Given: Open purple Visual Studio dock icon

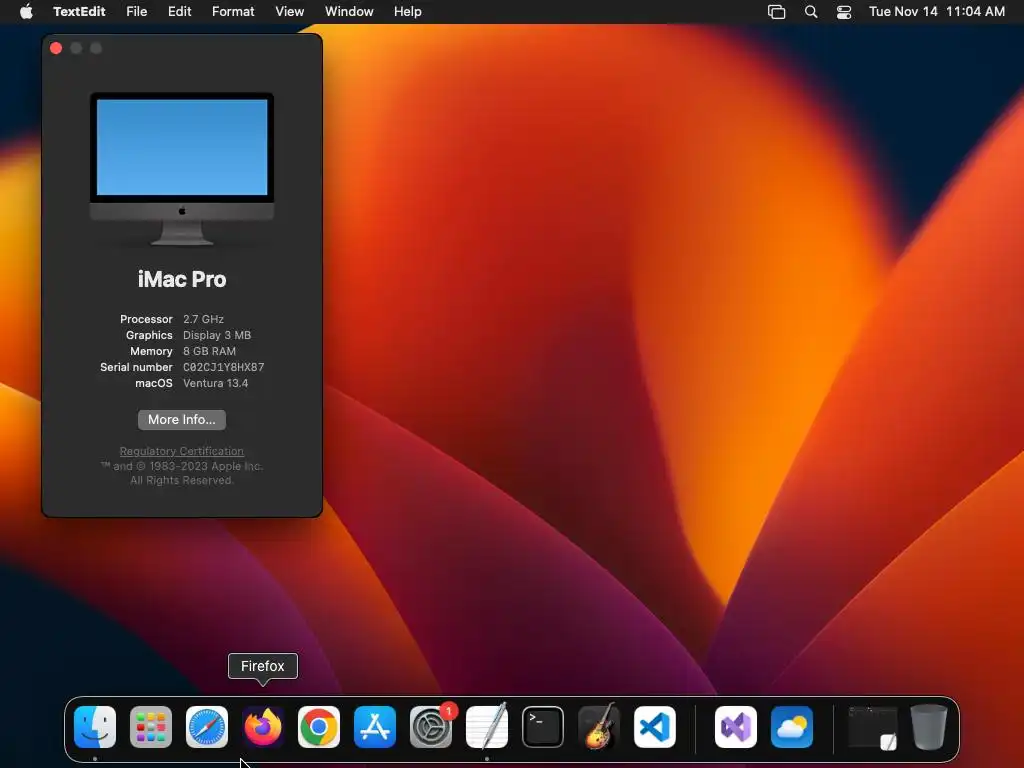Looking at the screenshot, I should point(736,727).
